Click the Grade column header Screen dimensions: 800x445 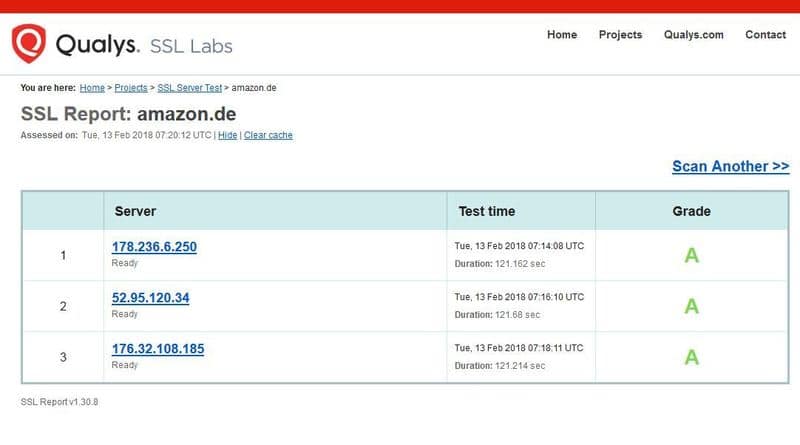(691, 211)
